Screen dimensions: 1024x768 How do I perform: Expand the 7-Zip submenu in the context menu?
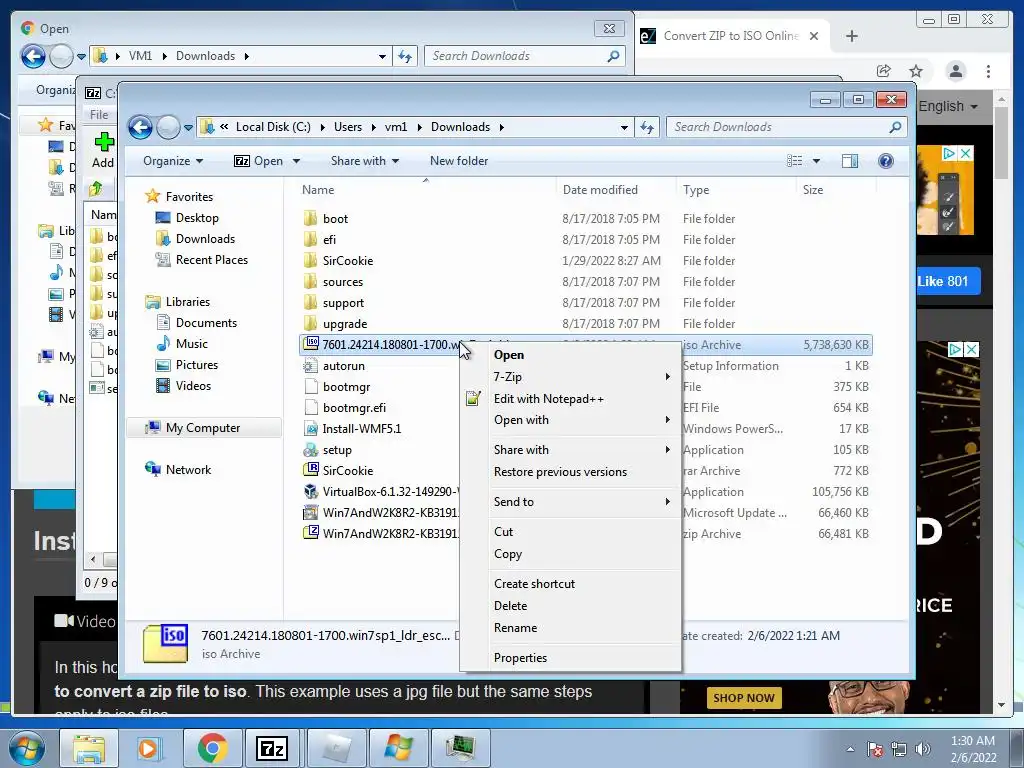(x=582, y=377)
